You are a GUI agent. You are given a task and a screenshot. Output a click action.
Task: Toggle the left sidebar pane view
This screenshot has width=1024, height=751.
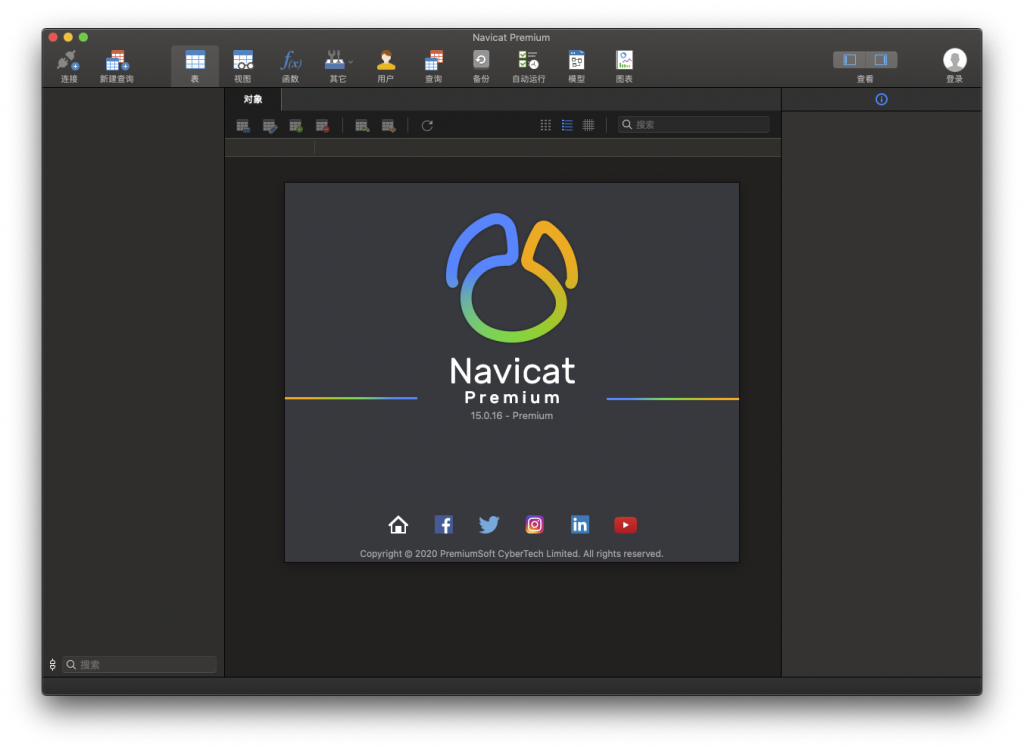click(x=850, y=60)
